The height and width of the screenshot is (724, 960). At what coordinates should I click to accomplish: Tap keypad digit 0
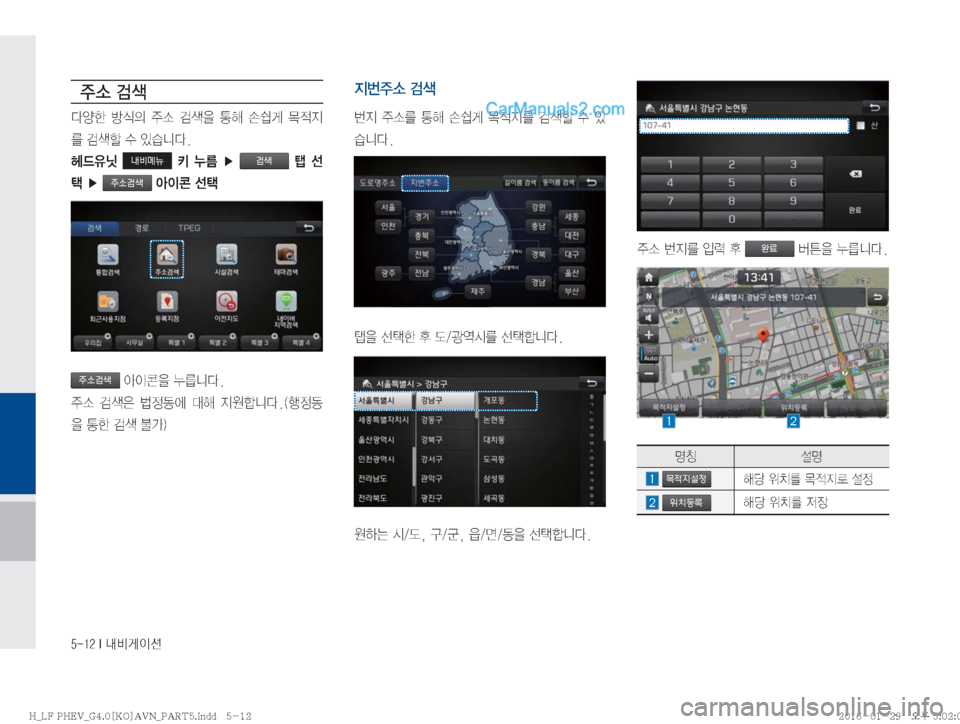tap(732, 219)
